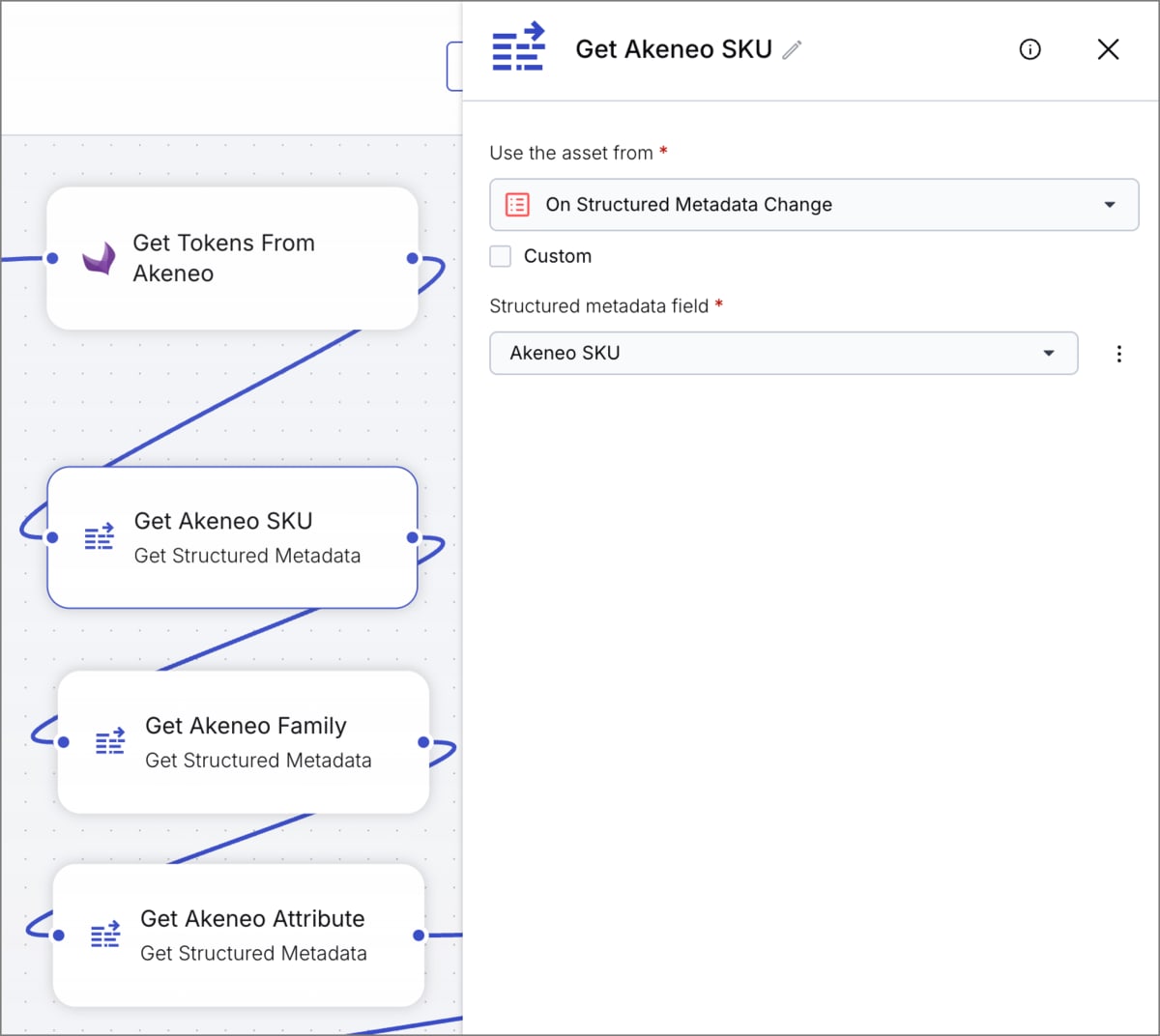The height and width of the screenshot is (1036, 1160).
Task: Click the partially visible button above the canvas
Action: (x=456, y=65)
